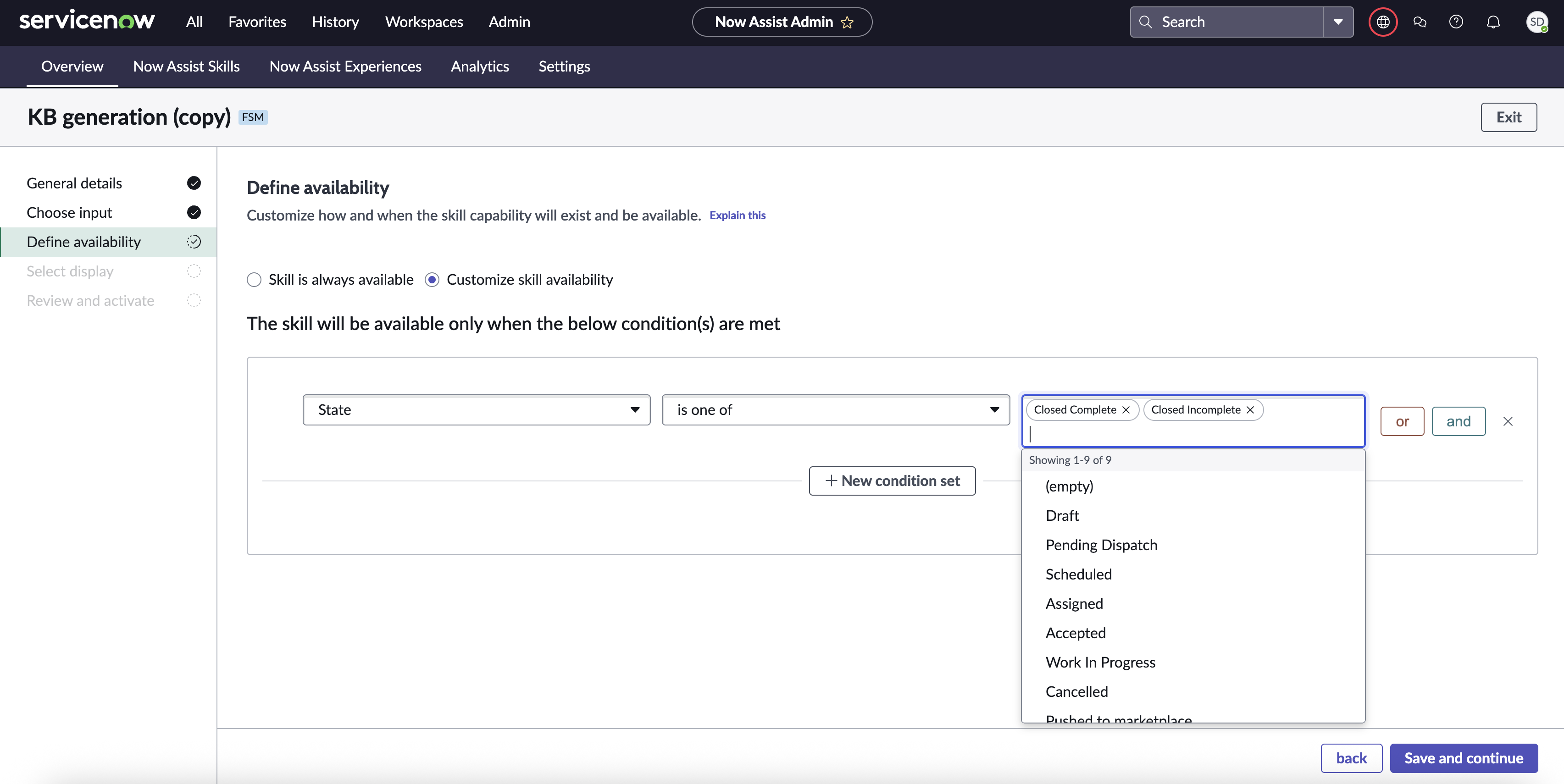Open the chat sidebar icon

[x=1420, y=22]
